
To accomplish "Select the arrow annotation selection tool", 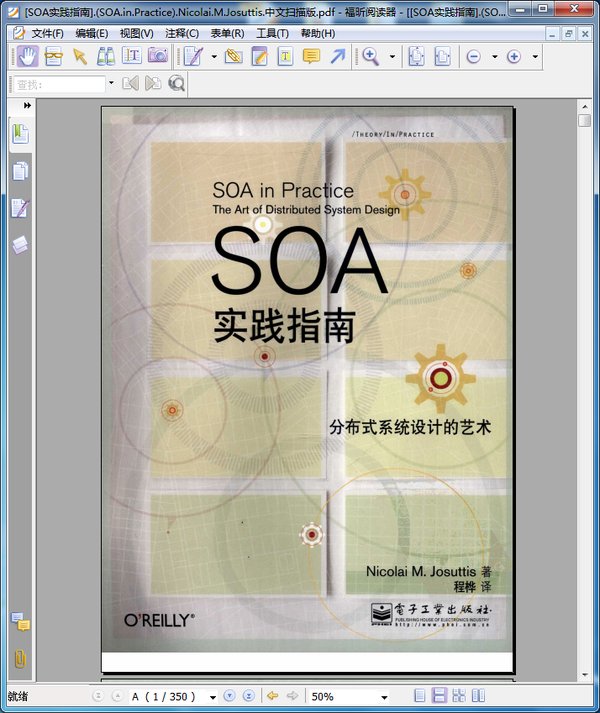I will 80,57.
